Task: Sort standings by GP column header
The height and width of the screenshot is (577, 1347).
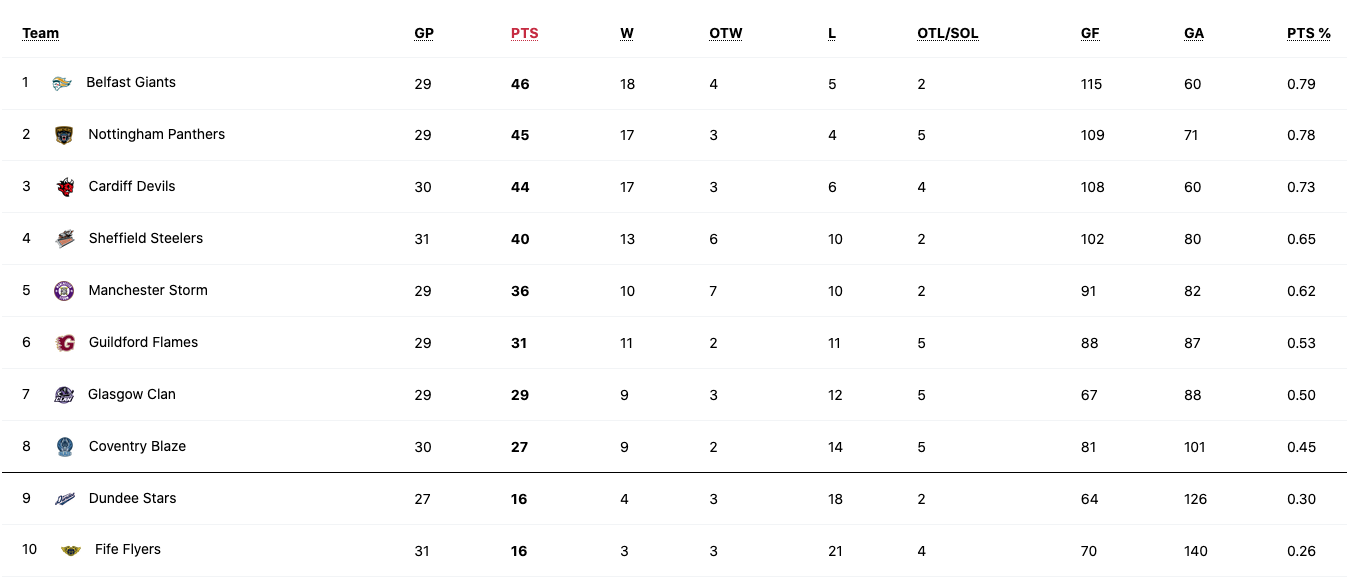Action: [424, 33]
